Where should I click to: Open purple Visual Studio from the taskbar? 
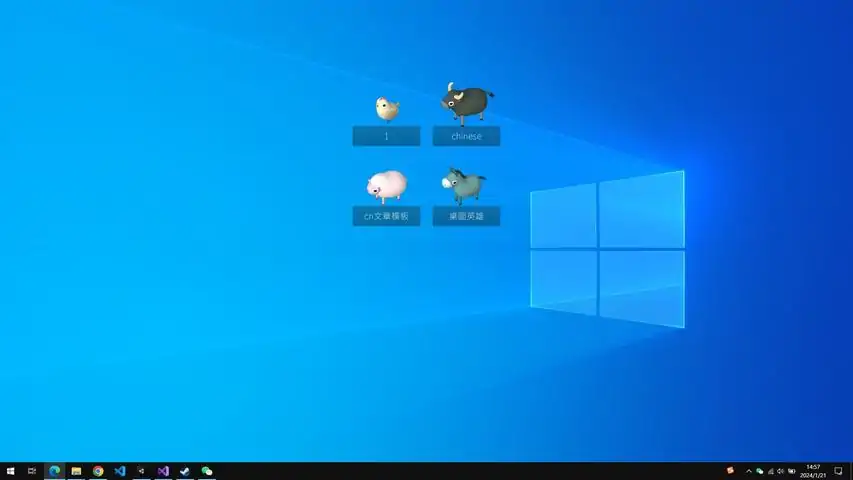pos(163,471)
